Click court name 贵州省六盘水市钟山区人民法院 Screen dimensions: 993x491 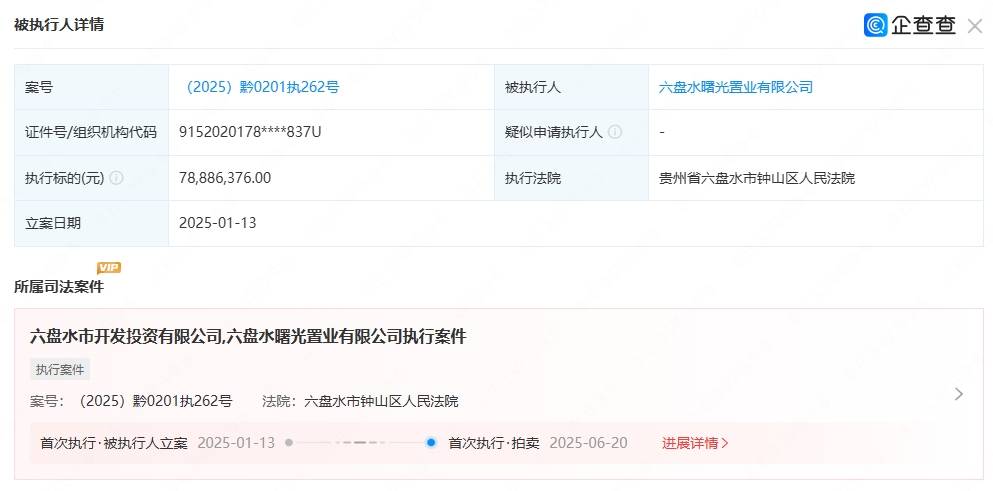coord(757,178)
